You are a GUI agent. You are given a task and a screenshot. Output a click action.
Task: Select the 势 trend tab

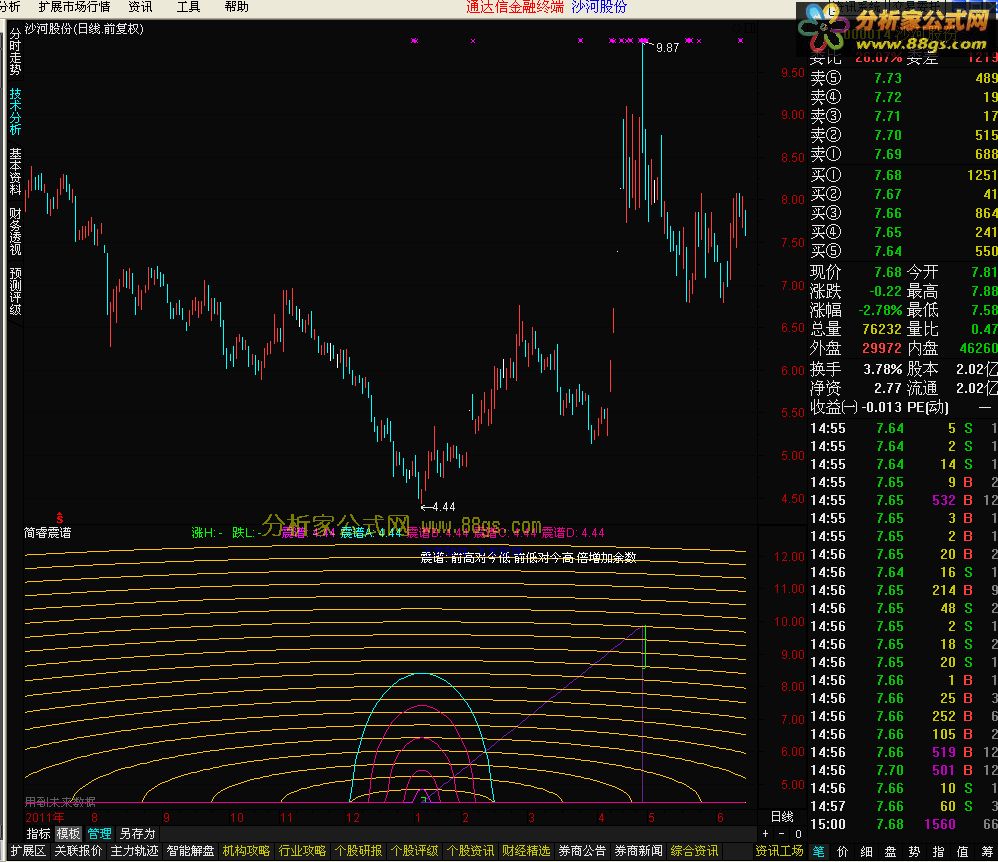coord(915,852)
